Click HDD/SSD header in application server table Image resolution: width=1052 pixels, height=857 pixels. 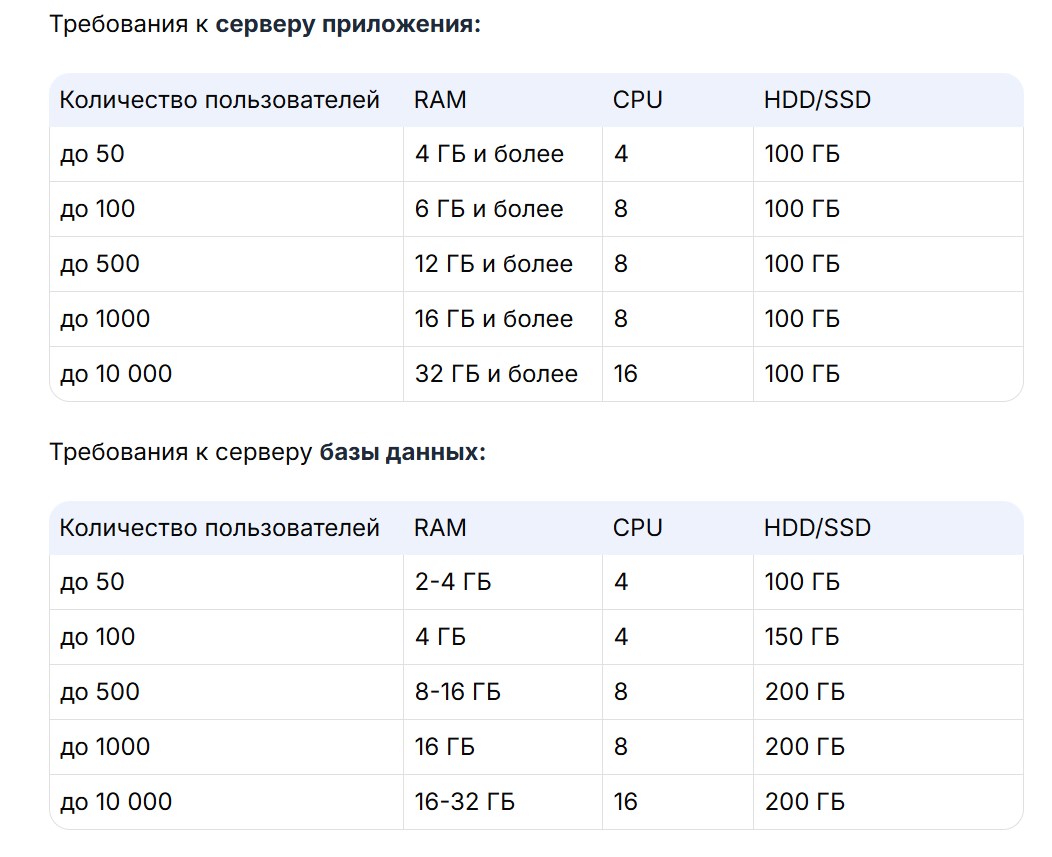pyautogui.click(x=817, y=100)
